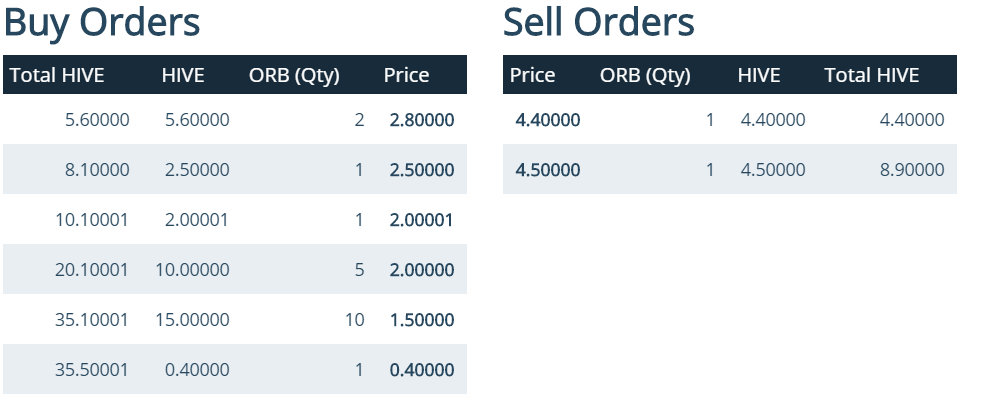Click the Sell Orders heading
The height and width of the screenshot is (407, 991).
pos(599,21)
